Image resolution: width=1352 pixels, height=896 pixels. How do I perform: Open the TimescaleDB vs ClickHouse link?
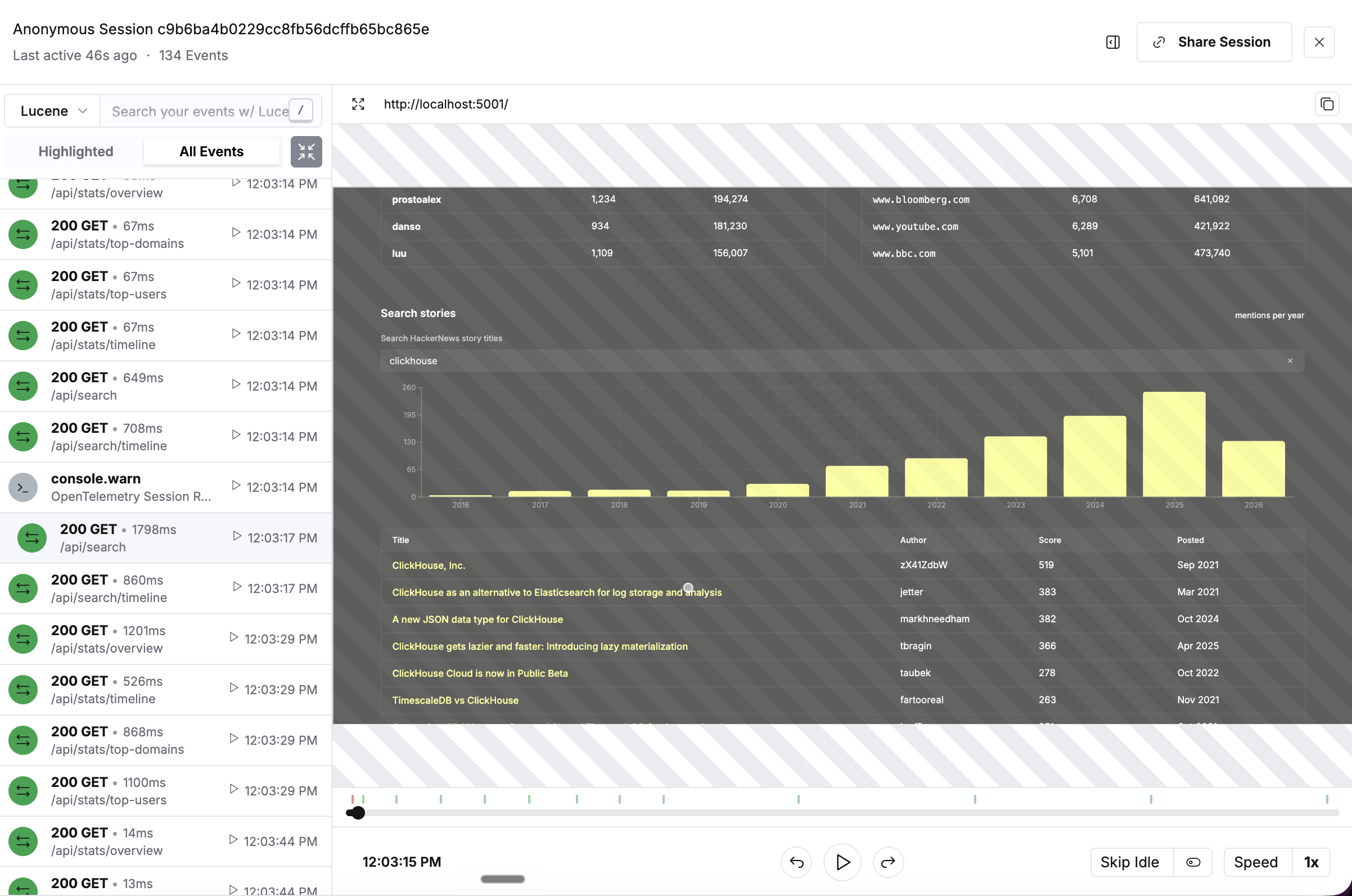tap(455, 700)
